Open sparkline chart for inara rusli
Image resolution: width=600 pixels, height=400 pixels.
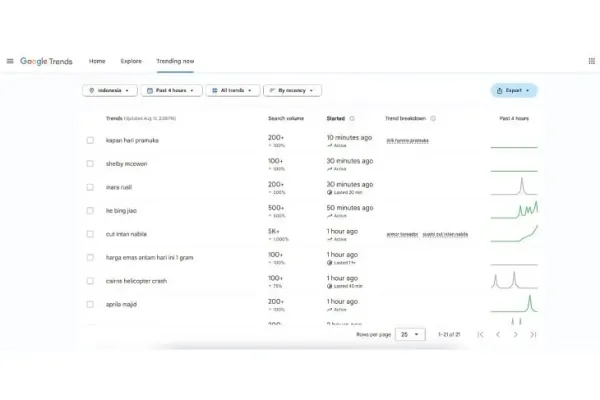[514, 186]
